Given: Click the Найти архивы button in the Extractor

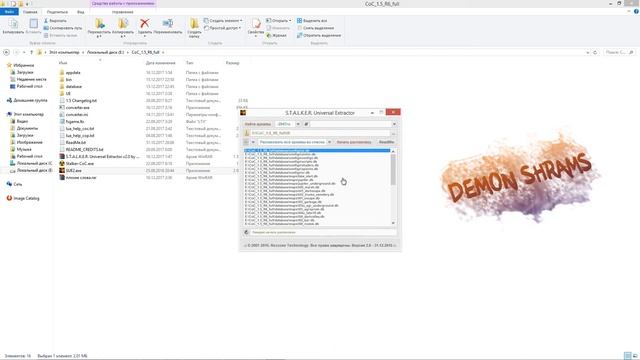Looking at the screenshot, I should coord(258,124).
